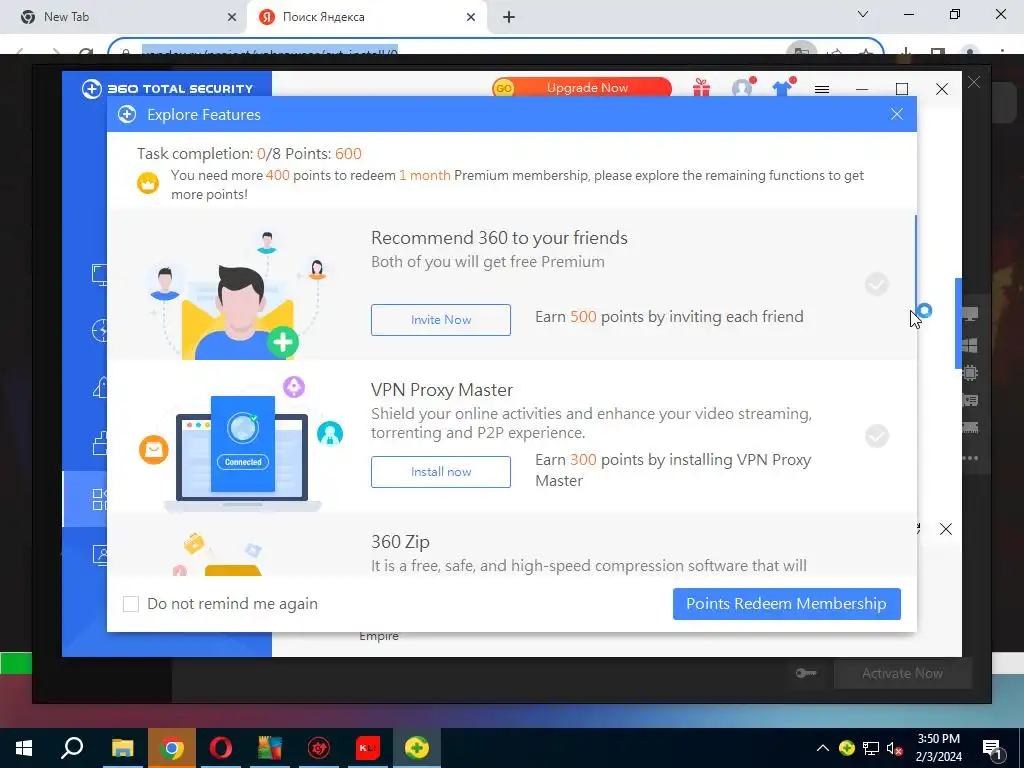The image size is (1024, 768).
Task: Select the highlighted Tool Box sidebar icon
Action: [99, 499]
